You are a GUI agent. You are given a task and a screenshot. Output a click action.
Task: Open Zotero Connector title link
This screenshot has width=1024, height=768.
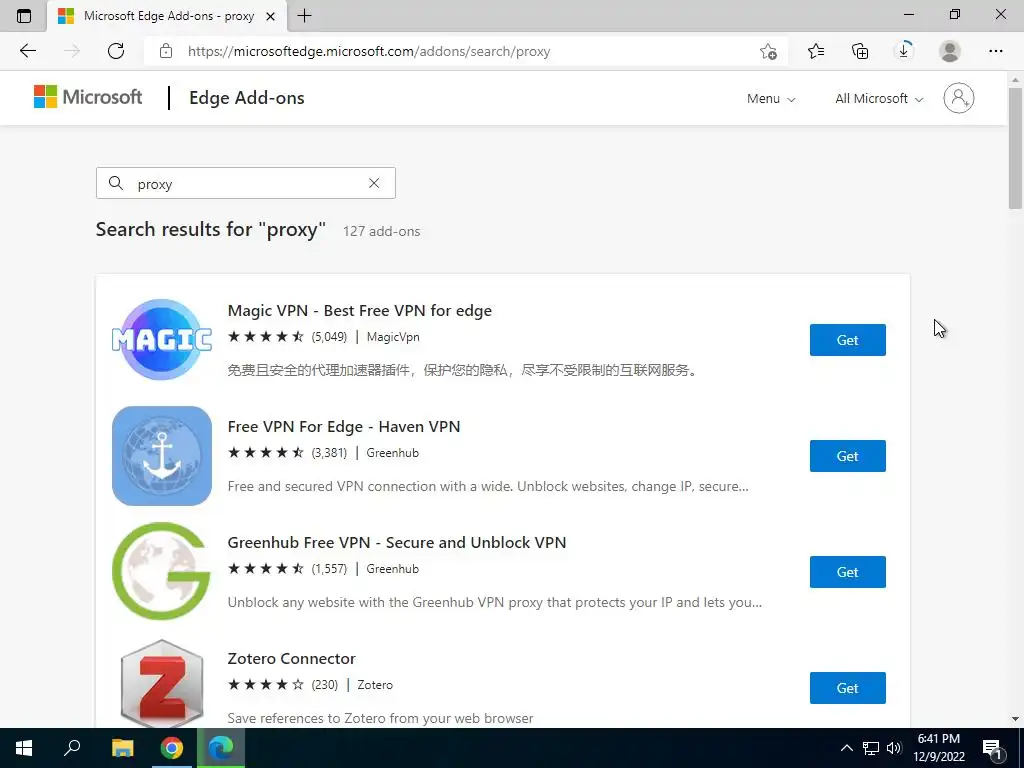[292, 658]
